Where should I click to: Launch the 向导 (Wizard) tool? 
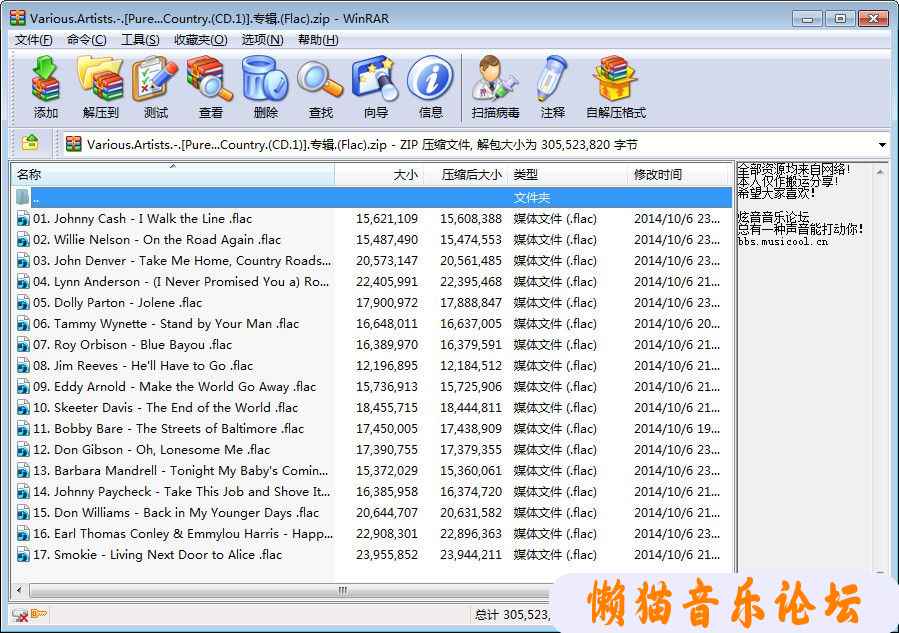click(376, 87)
